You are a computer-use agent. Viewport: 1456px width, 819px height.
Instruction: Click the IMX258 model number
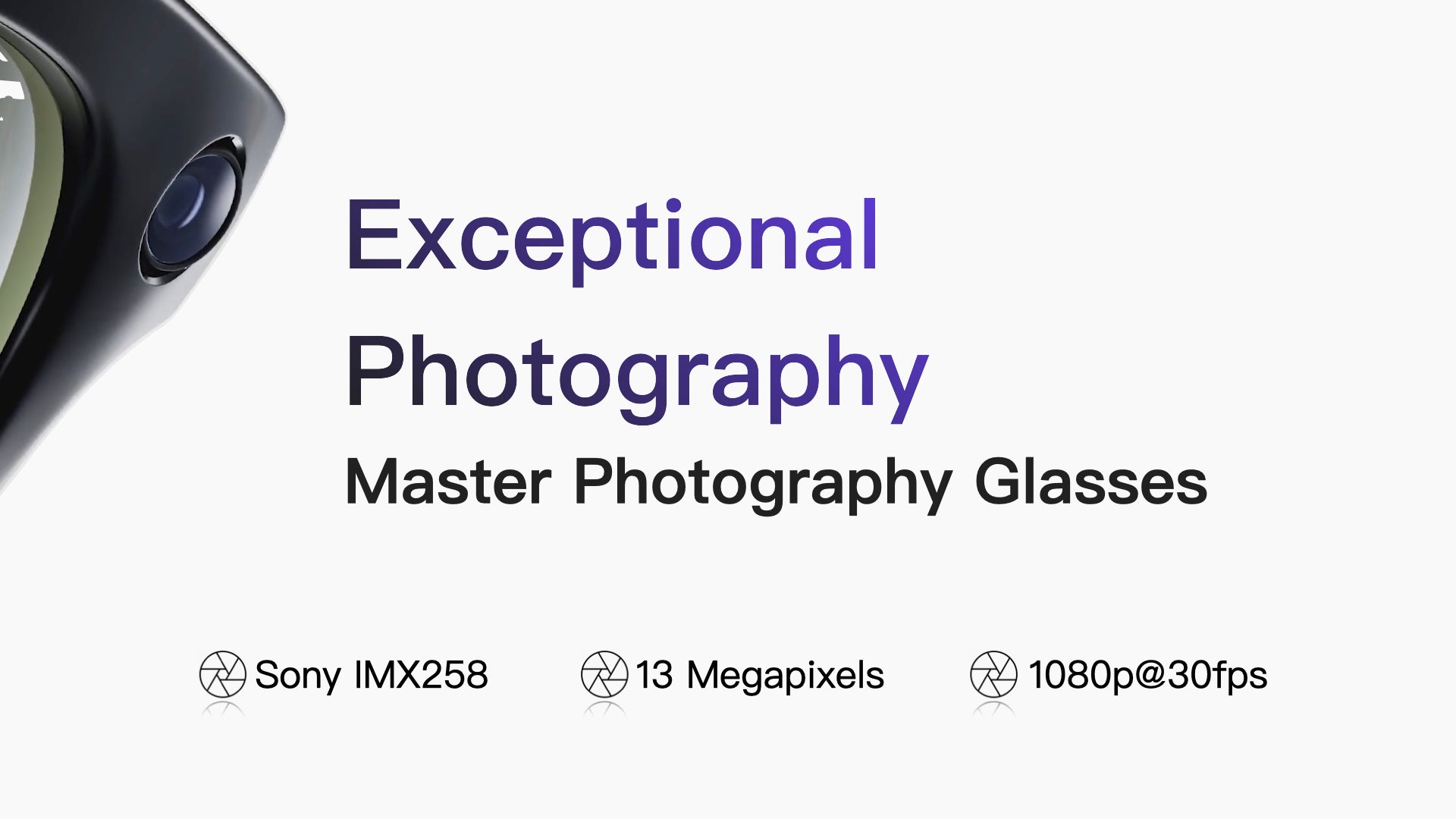(421, 674)
